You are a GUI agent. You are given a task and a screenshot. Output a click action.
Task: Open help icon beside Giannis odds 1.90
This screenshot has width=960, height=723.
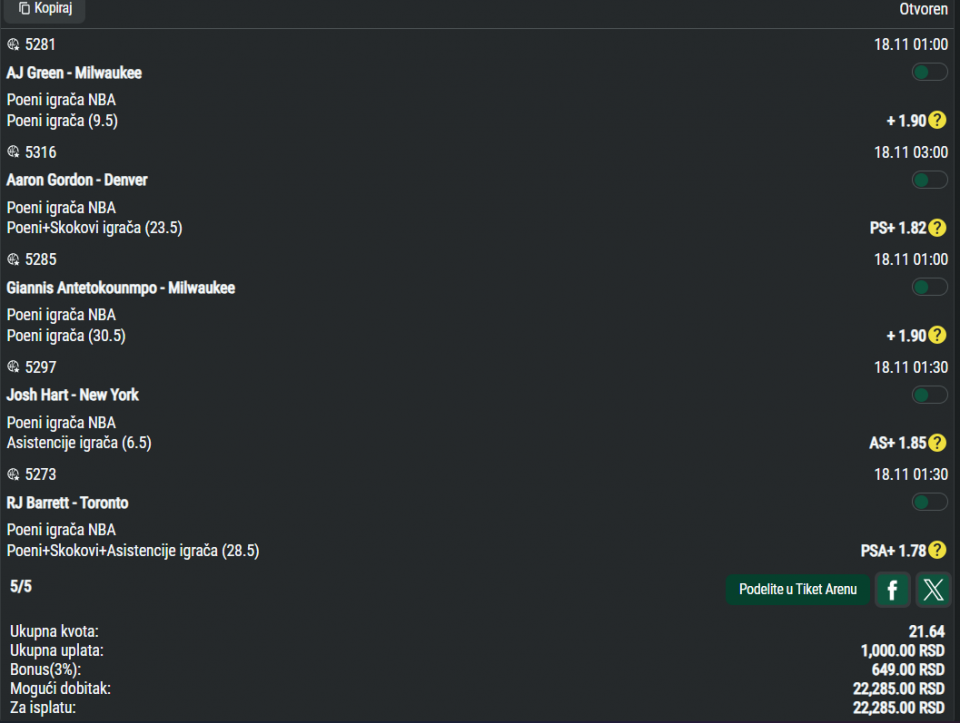click(937, 335)
